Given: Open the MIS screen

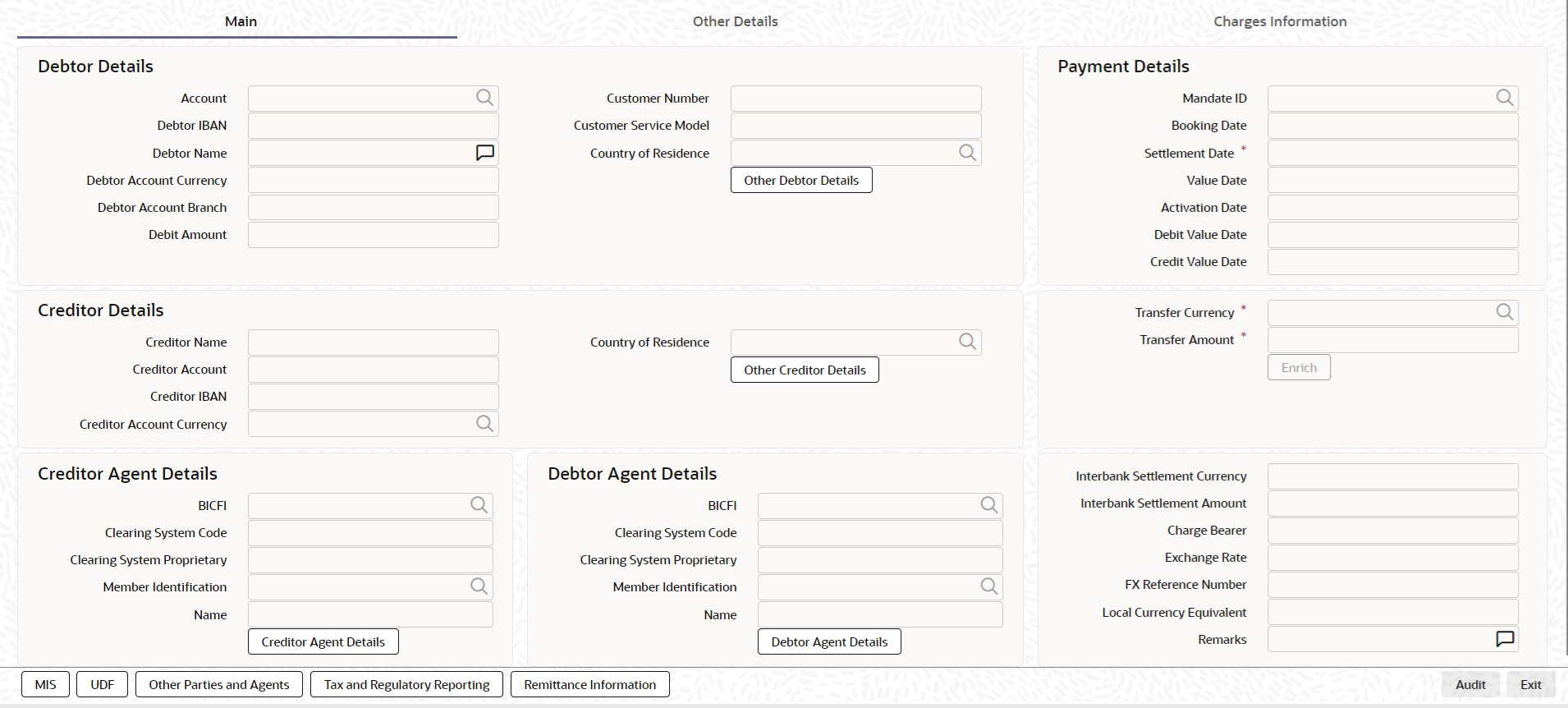Looking at the screenshot, I should pos(46,684).
